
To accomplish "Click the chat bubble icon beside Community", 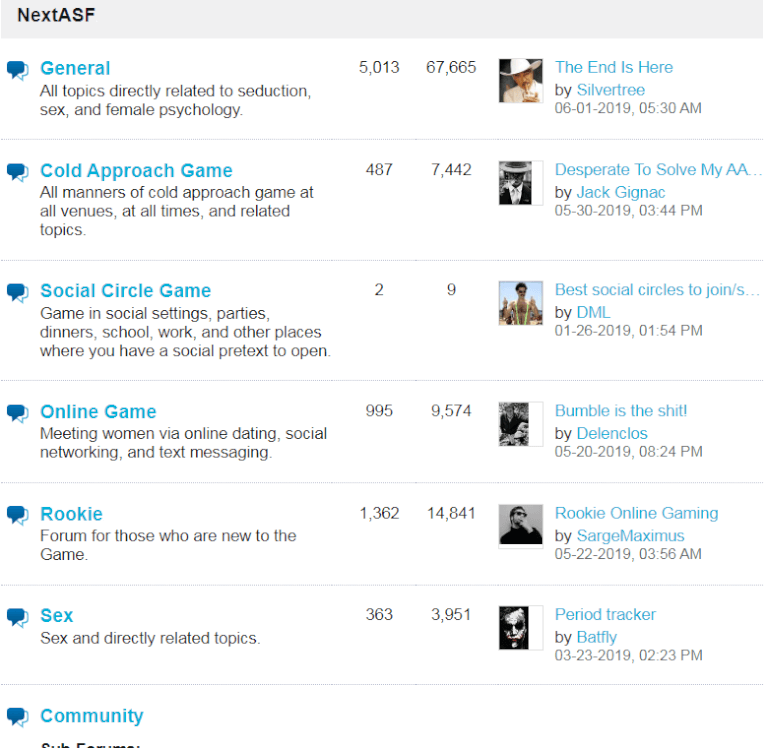I will click(18, 717).
